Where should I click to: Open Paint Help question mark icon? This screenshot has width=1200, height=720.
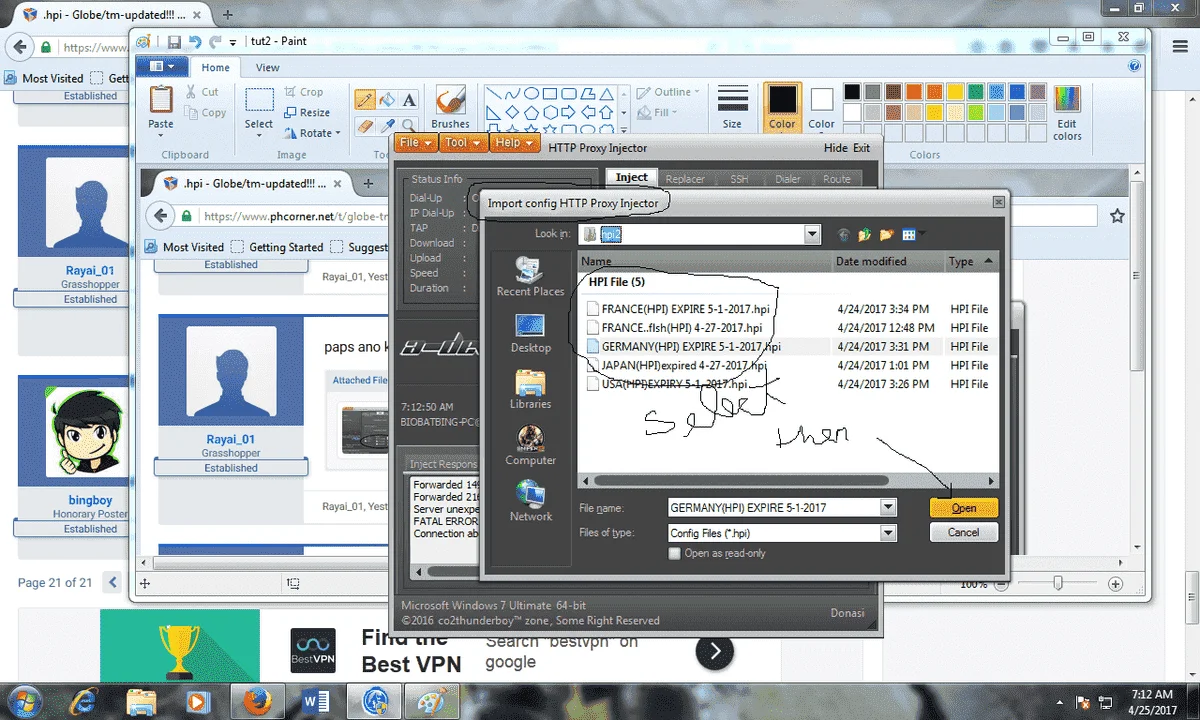[x=1135, y=67]
